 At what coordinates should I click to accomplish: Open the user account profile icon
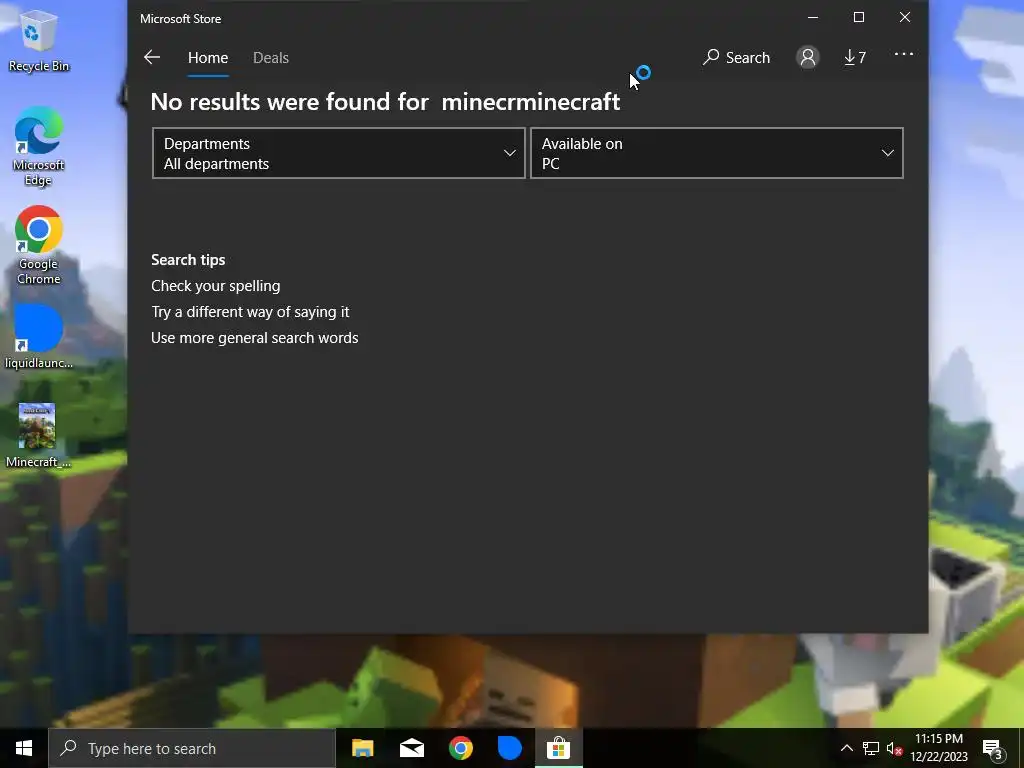pyautogui.click(x=808, y=57)
